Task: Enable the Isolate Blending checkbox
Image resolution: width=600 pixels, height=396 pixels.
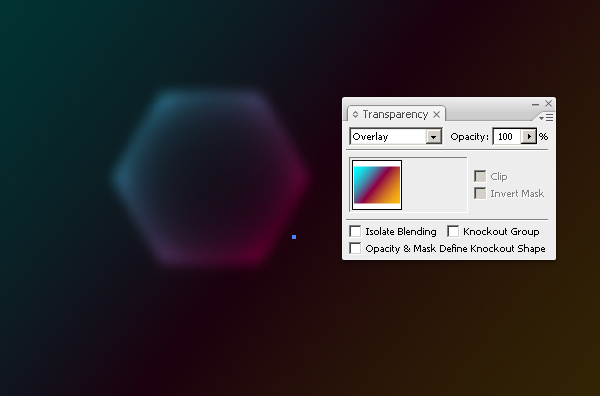Action: click(x=355, y=231)
